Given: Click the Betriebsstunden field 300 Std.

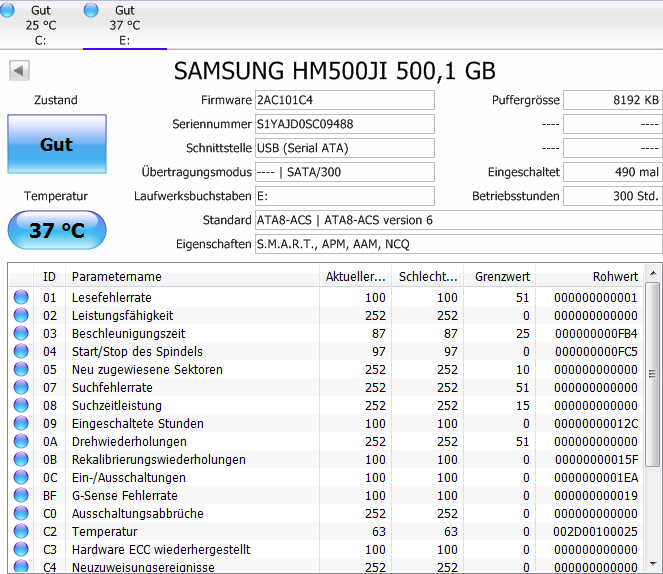Looking at the screenshot, I should click(613, 196).
